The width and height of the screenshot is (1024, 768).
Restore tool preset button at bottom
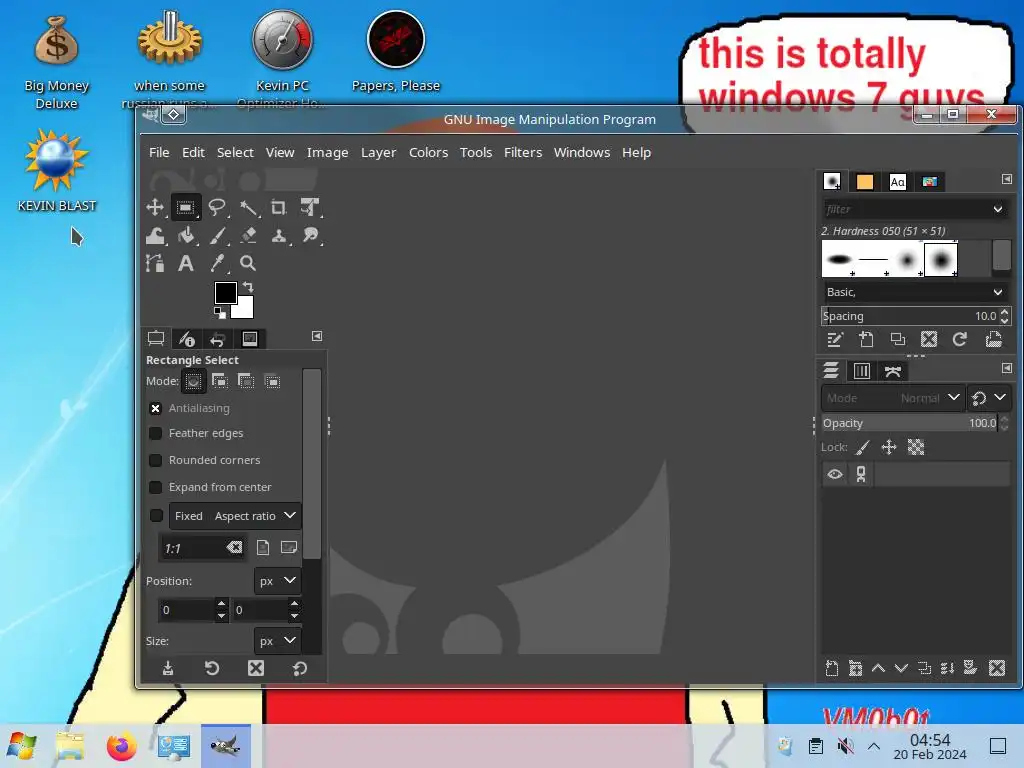pyautogui.click(x=212, y=668)
